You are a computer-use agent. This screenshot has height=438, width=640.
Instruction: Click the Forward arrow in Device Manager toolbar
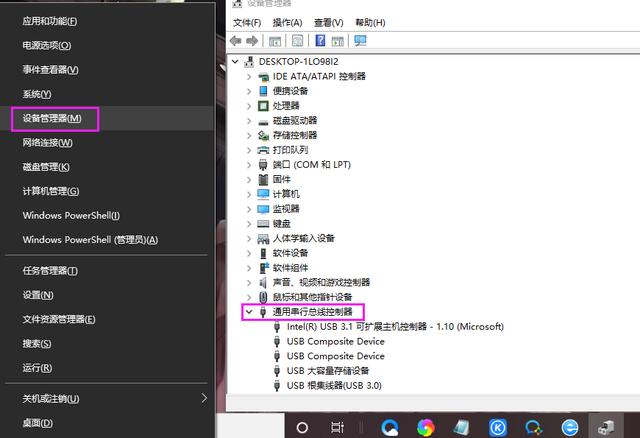click(252, 40)
